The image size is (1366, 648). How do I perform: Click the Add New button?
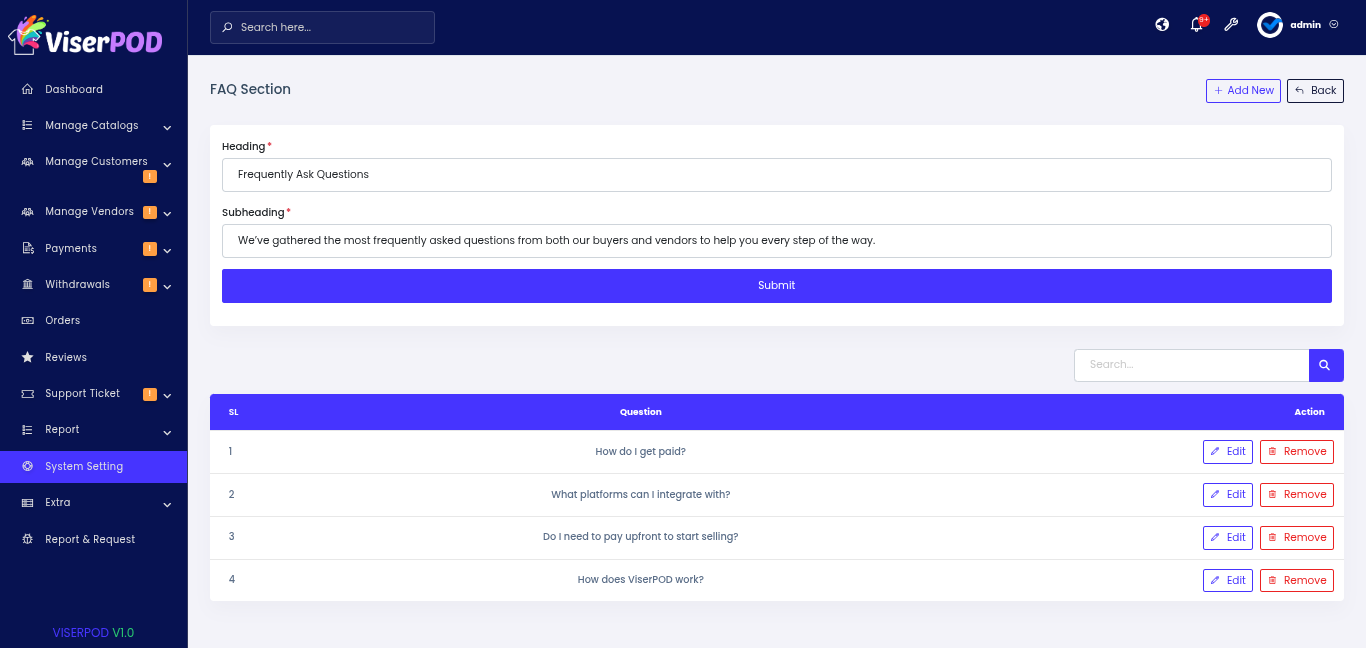[1243, 90]
